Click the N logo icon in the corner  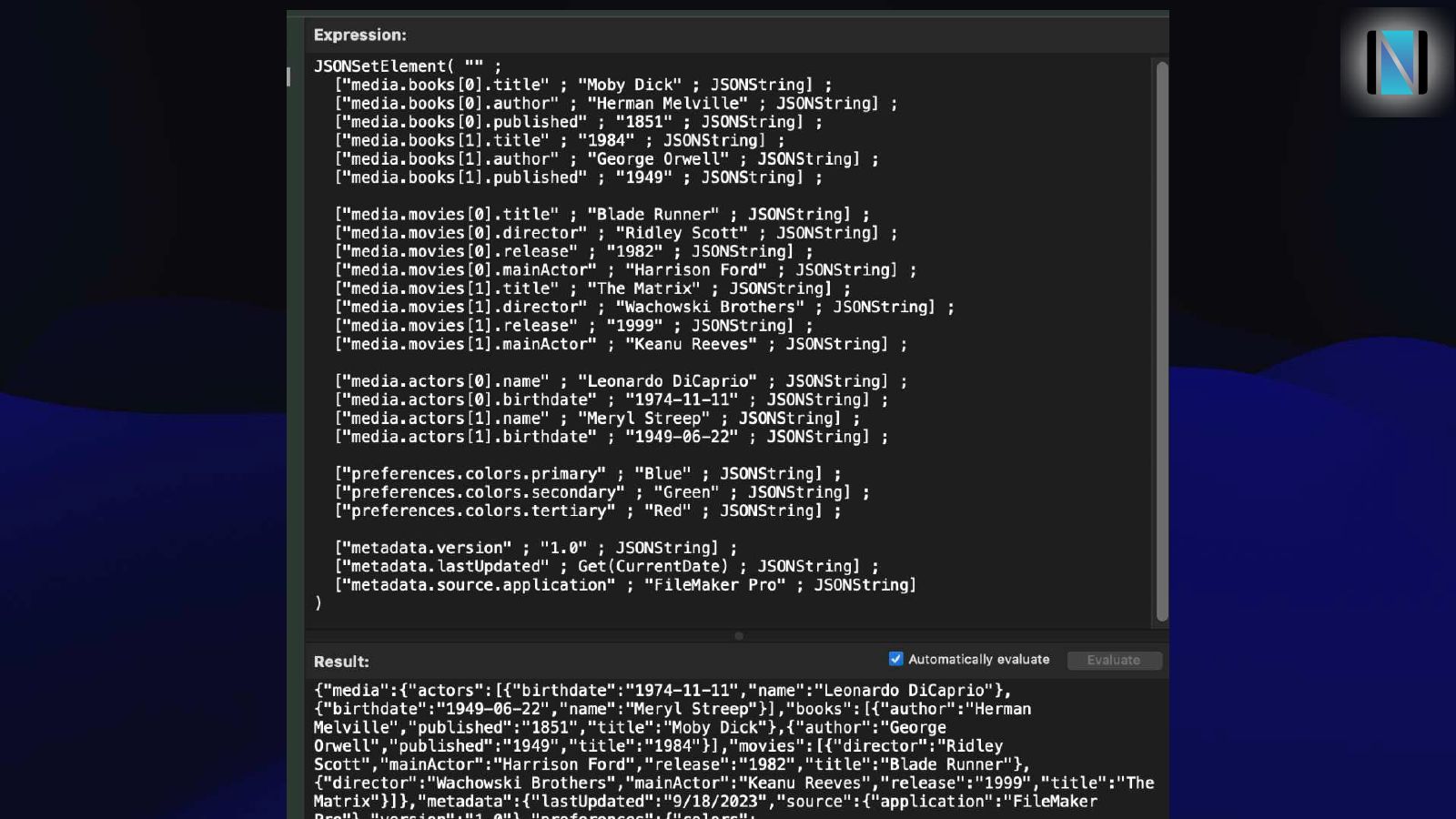click(1397, 62)
